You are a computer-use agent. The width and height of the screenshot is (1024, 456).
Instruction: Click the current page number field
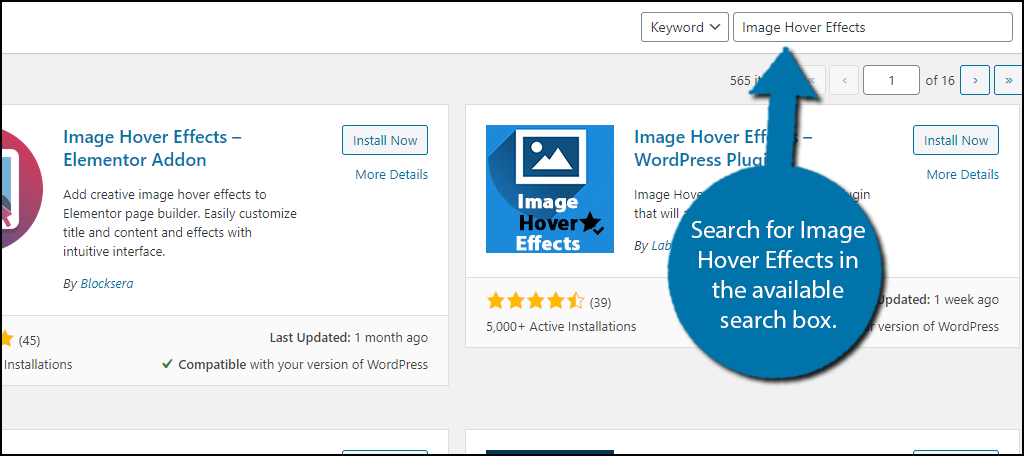pos(891,81)
